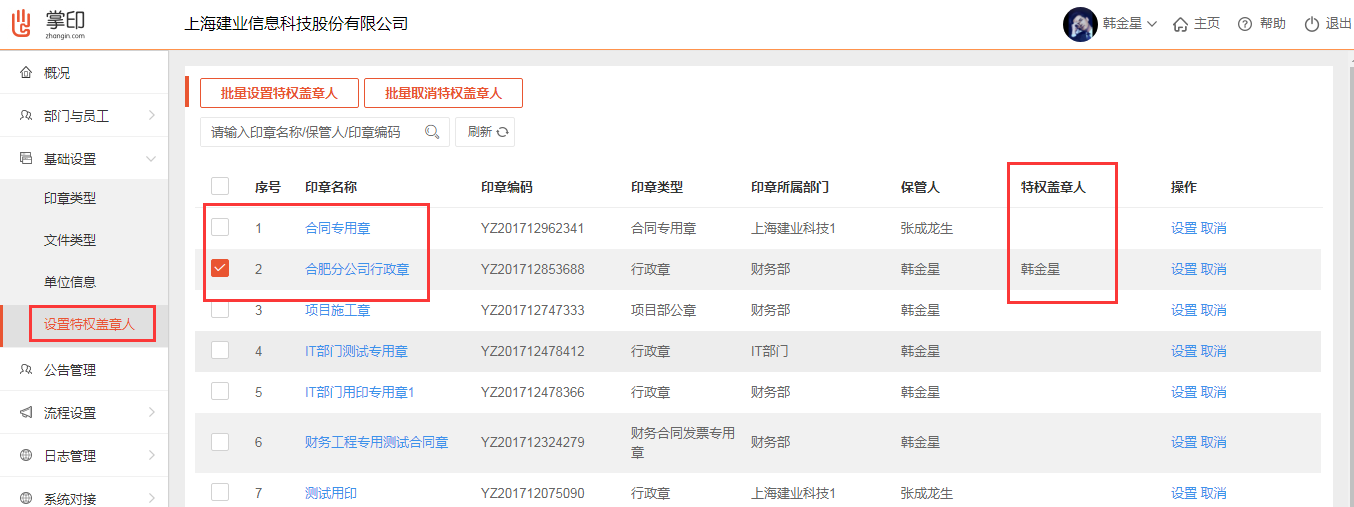Click the 刷新 refresh button
Image resolution: width=1354 pixels, height=507 pixels.
tap(486, 132)
